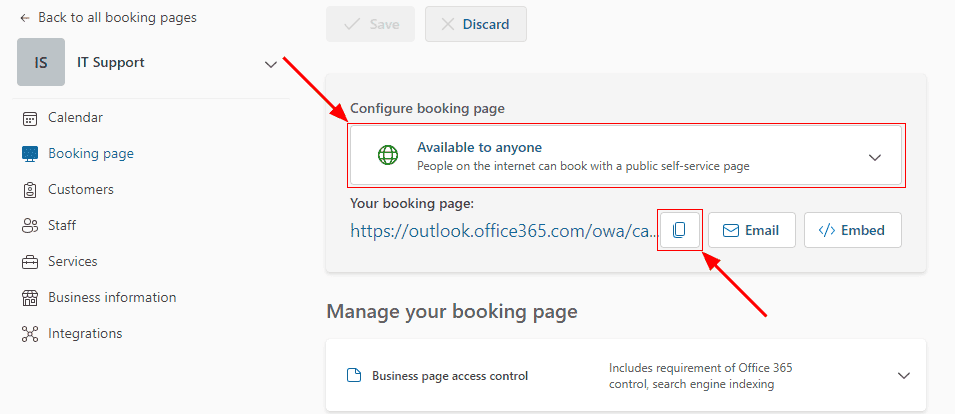This screenshot has width=955, height=414.
Task: Click the Staff people icon
Action: [x=30, y=226]
